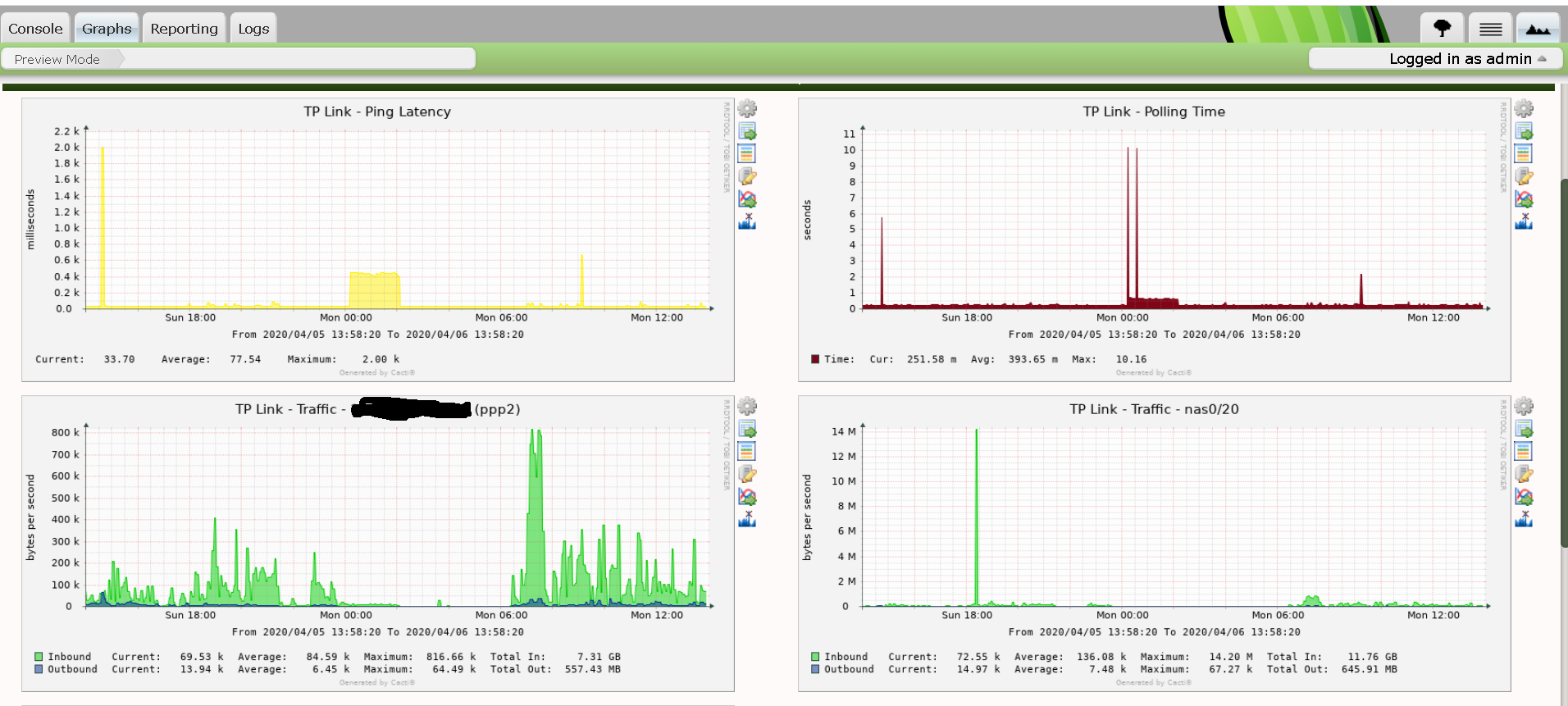Click blue Outbound swatch in nas0/20 legend
The image size is (1568, 706).
[815, 669]
